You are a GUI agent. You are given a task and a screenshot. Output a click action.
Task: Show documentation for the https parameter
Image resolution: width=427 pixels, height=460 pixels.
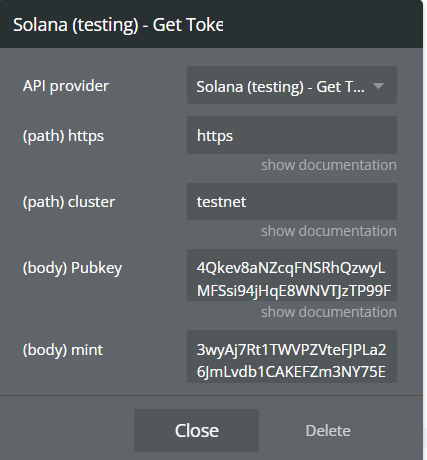[329, 165]
